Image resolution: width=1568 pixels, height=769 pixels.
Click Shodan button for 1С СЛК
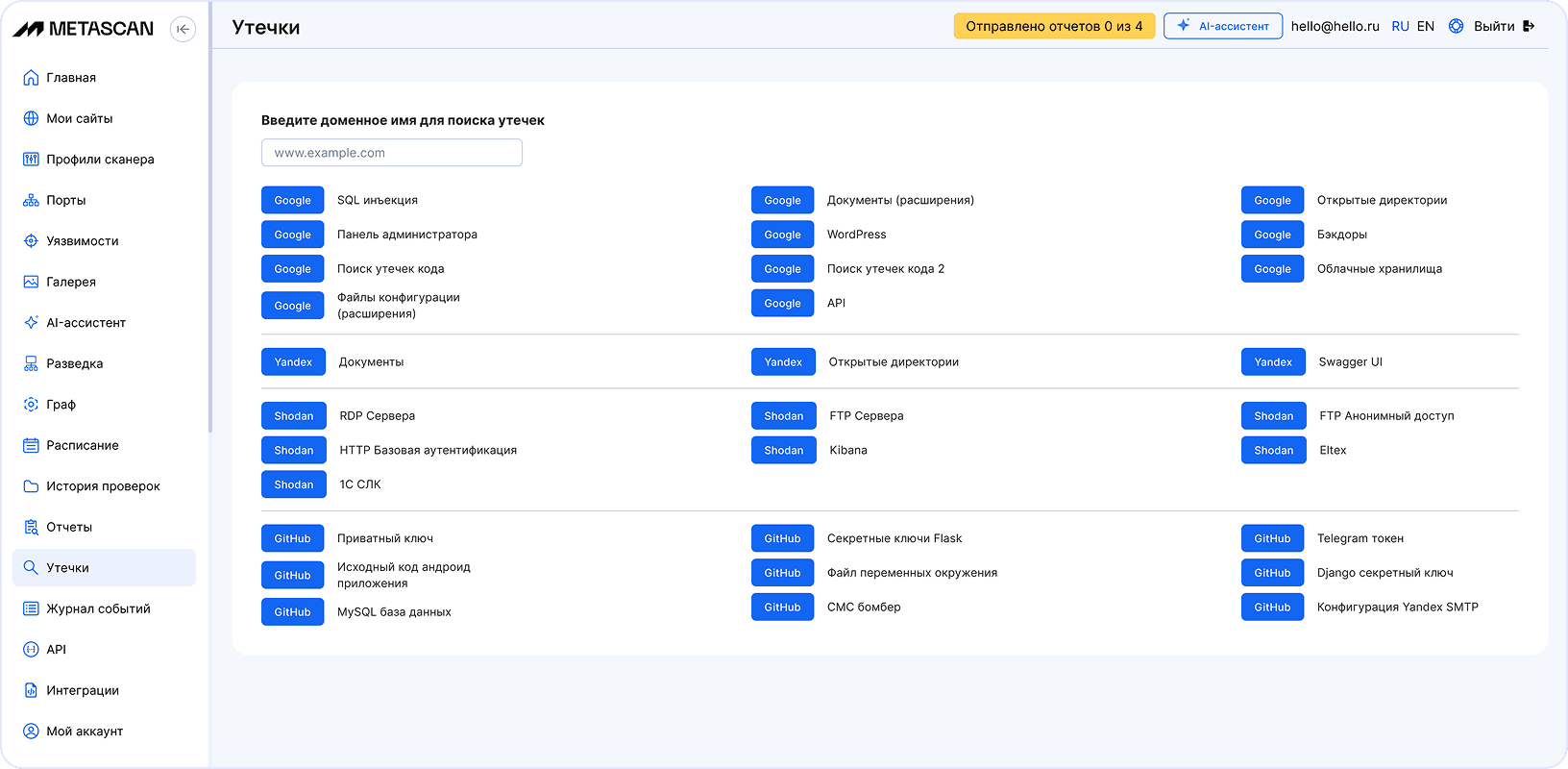pyautogui.click(x=294, y=484)
